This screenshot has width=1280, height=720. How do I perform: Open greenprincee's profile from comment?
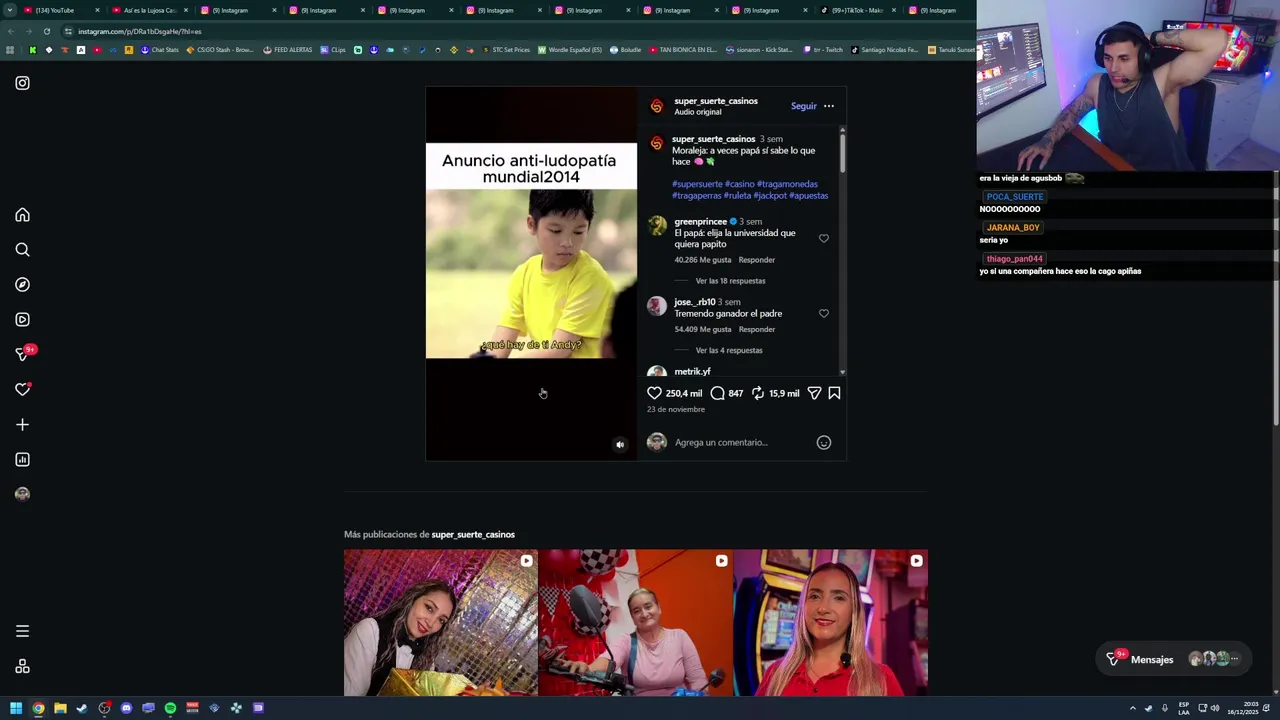coord(700,221)
